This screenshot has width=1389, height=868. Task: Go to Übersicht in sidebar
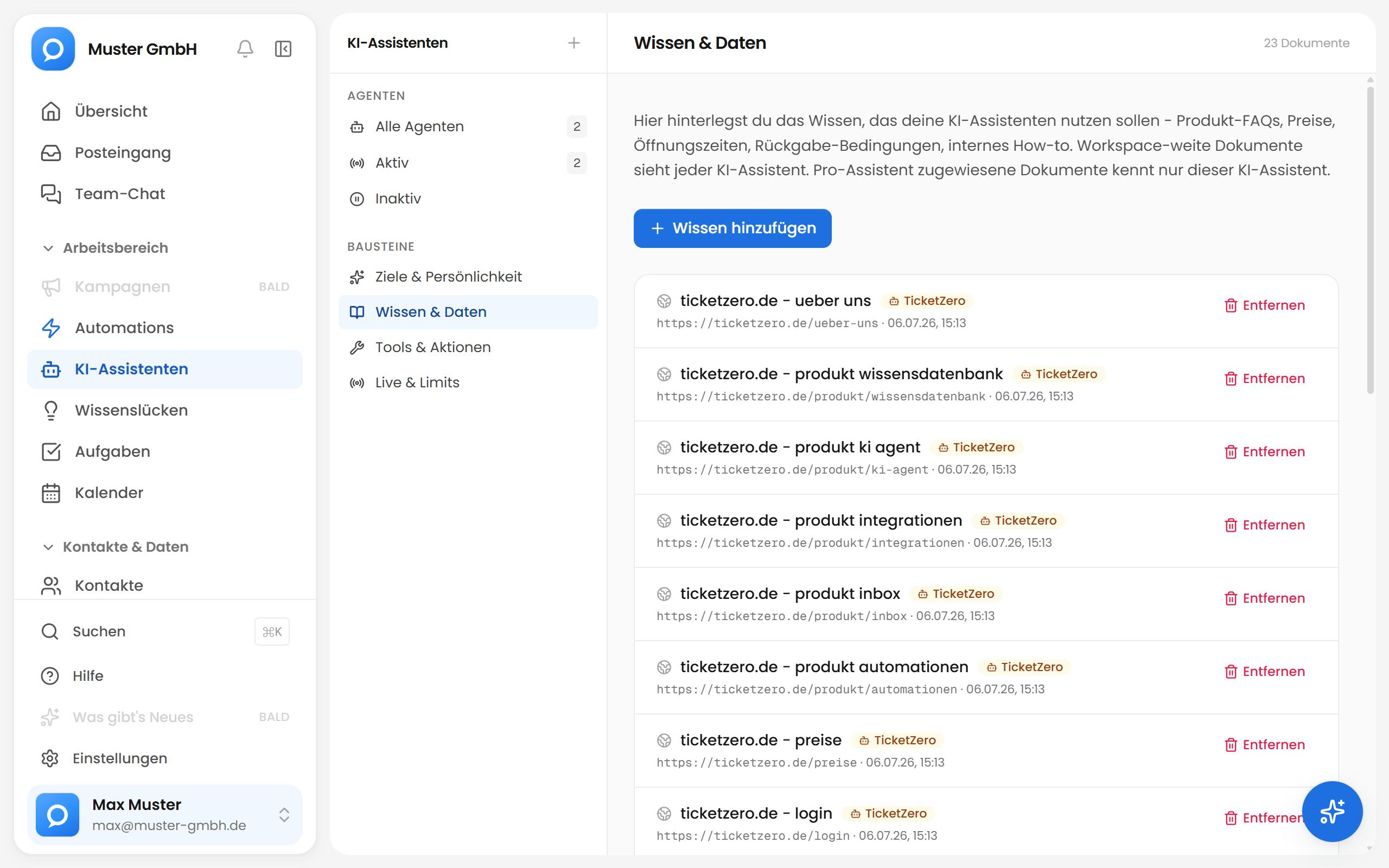(165, 111)
